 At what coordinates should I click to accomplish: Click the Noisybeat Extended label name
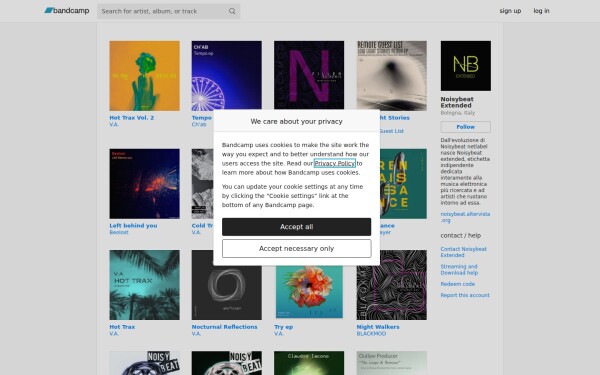[x=457, y=102]
